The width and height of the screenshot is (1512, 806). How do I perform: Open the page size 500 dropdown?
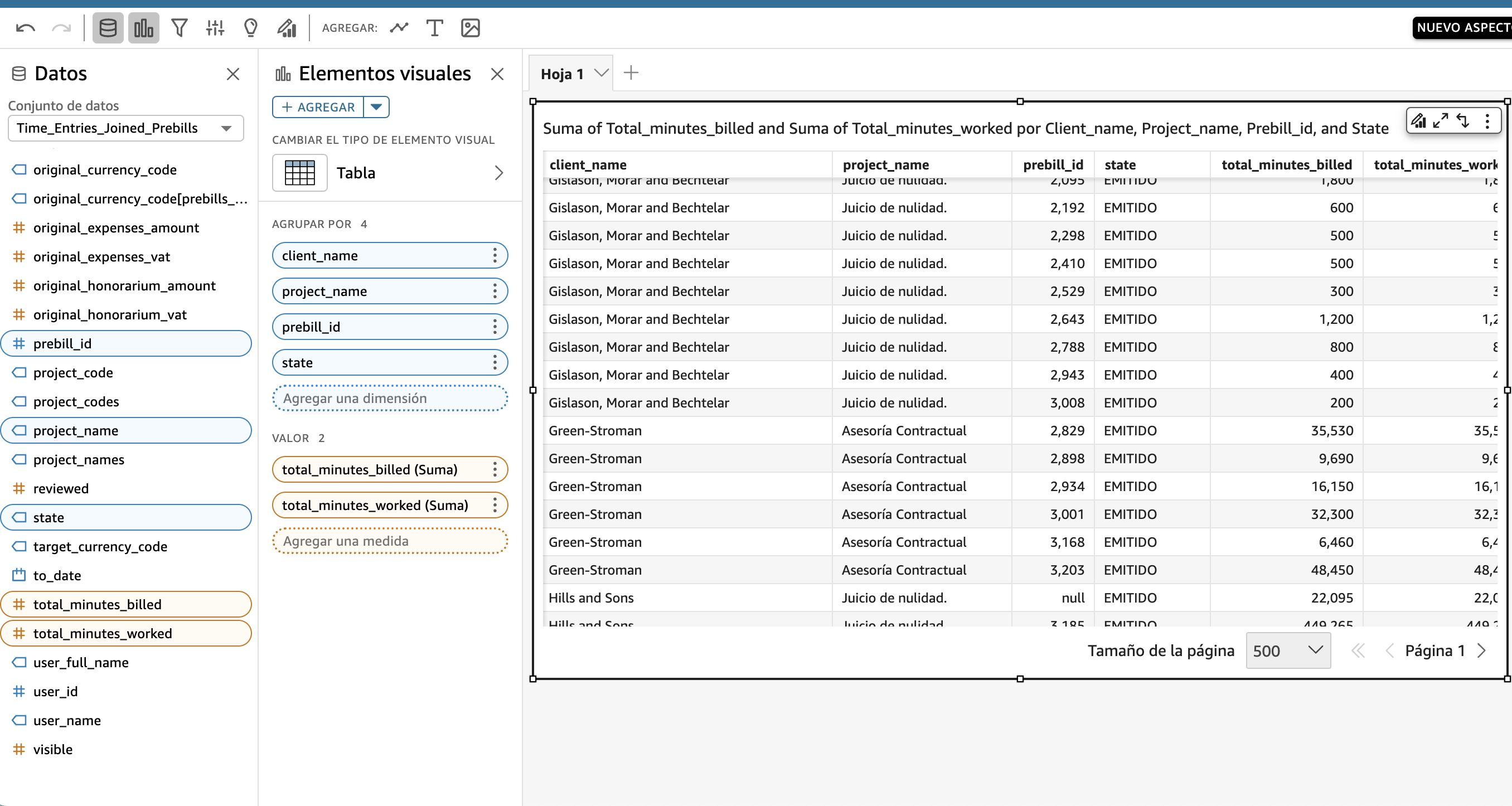pyautogui.click(x=1288, y=650)
